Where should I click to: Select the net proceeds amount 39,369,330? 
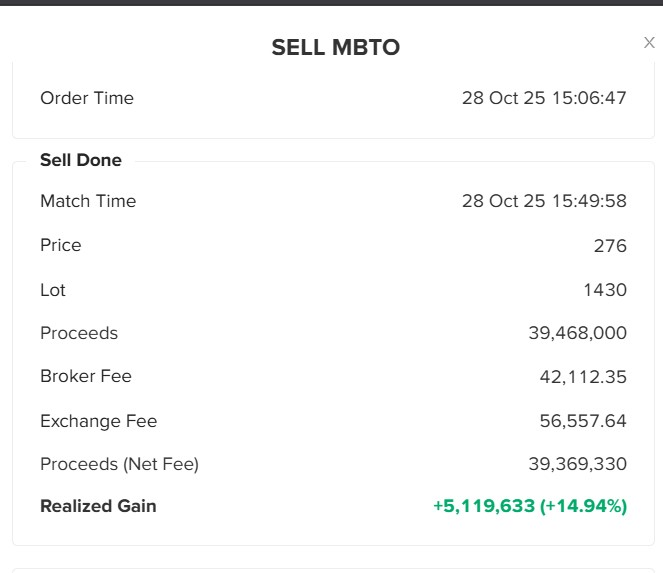(x=577, y=464)
